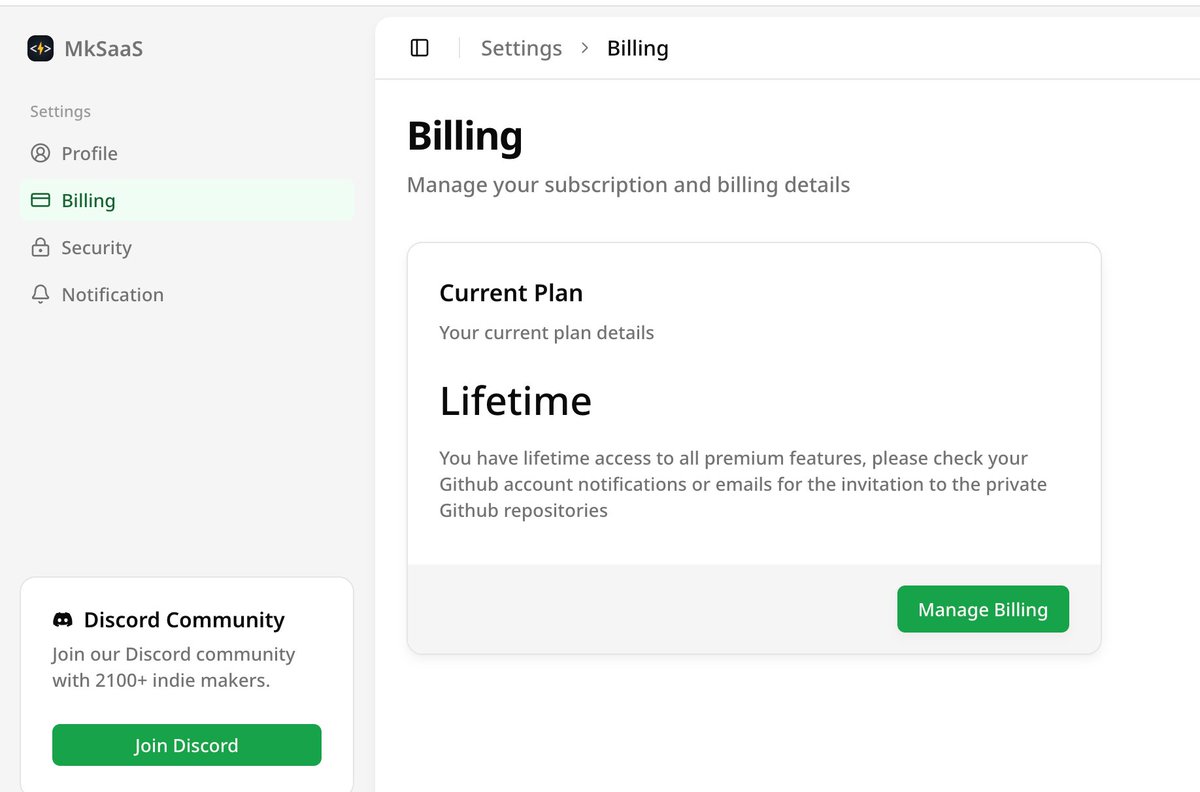The image size is (1200, 792).
Task: Click 'Your current plan details' text
Action: click(x=547, y=332)
